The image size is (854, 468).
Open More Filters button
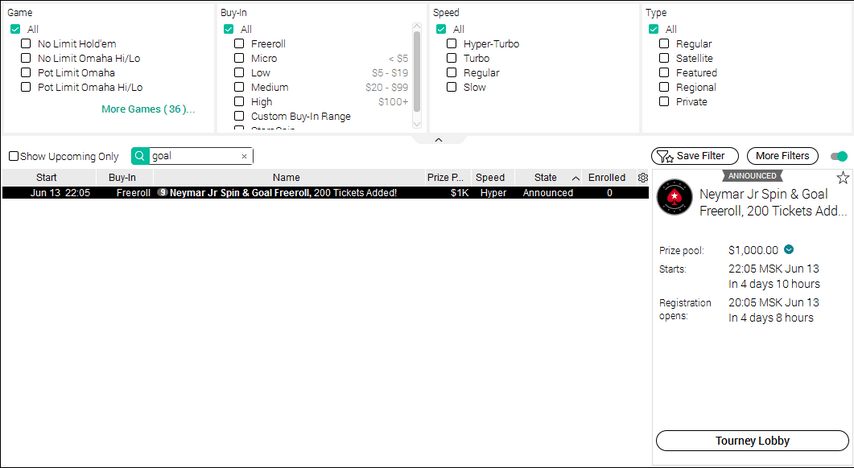click(x=783, y=156)
